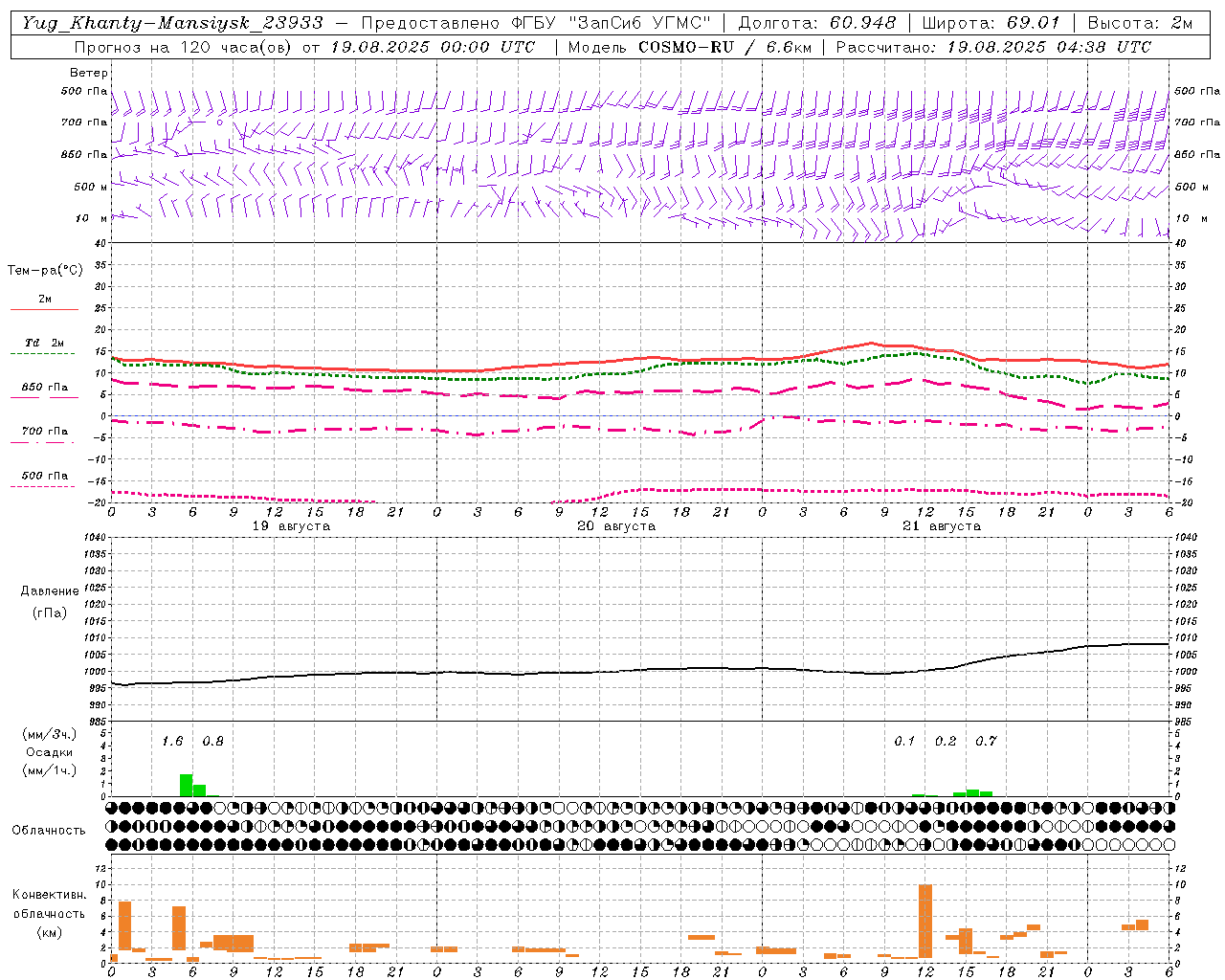Click the 700 гПа temperature legend entry

pyautogui.click(x=44, y=434)
